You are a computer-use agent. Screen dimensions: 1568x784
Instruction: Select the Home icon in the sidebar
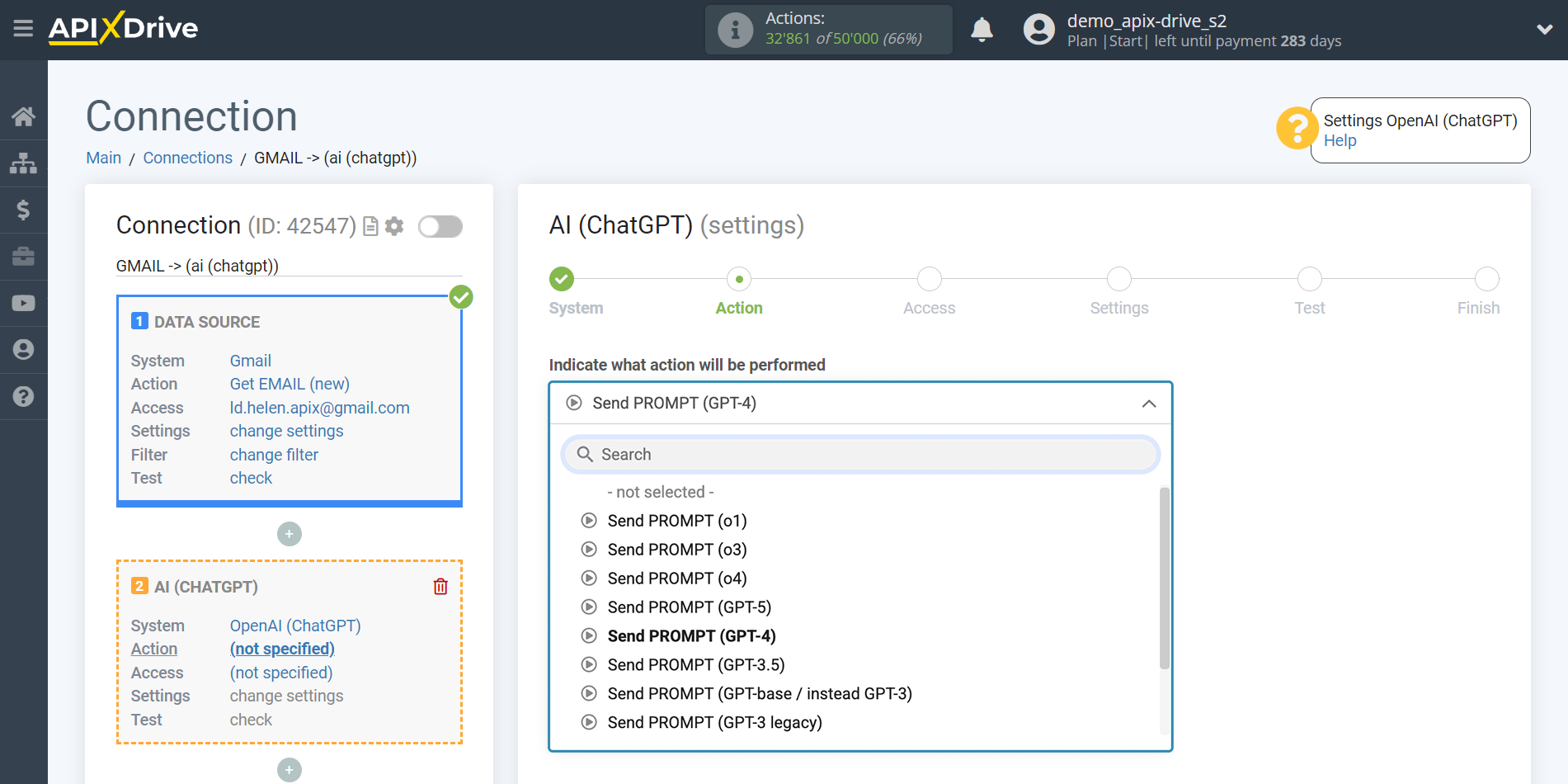tap(24, 116)
